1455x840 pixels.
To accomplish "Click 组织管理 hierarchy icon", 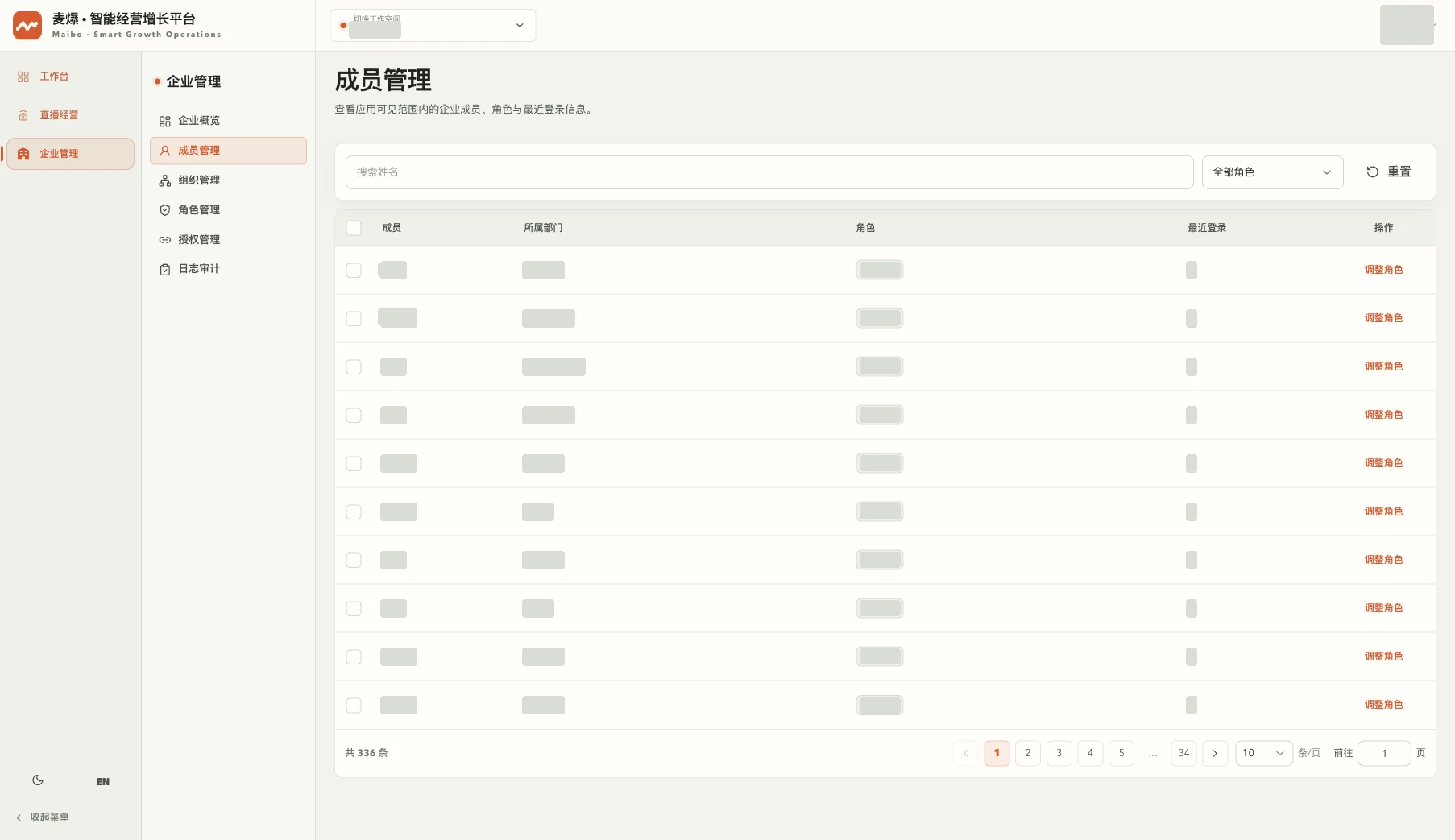I will 165,180.
